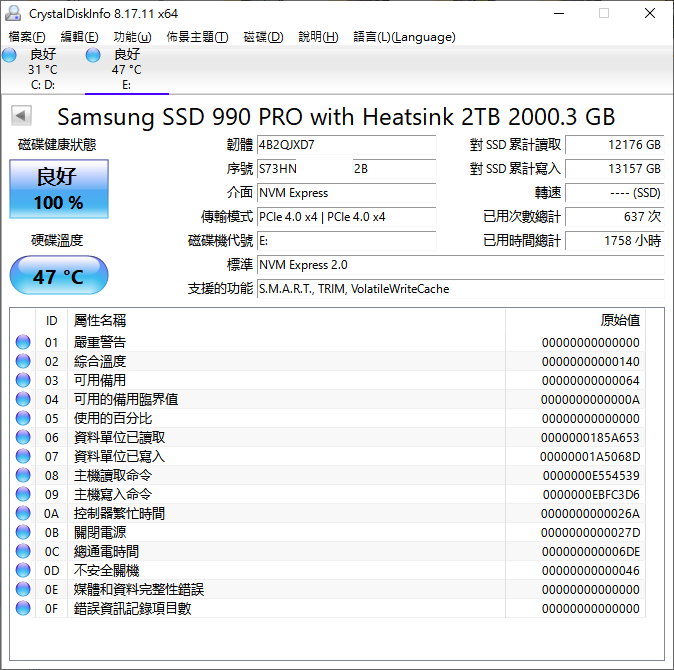Select raw value 0000000185A653

tap(590, 437)
